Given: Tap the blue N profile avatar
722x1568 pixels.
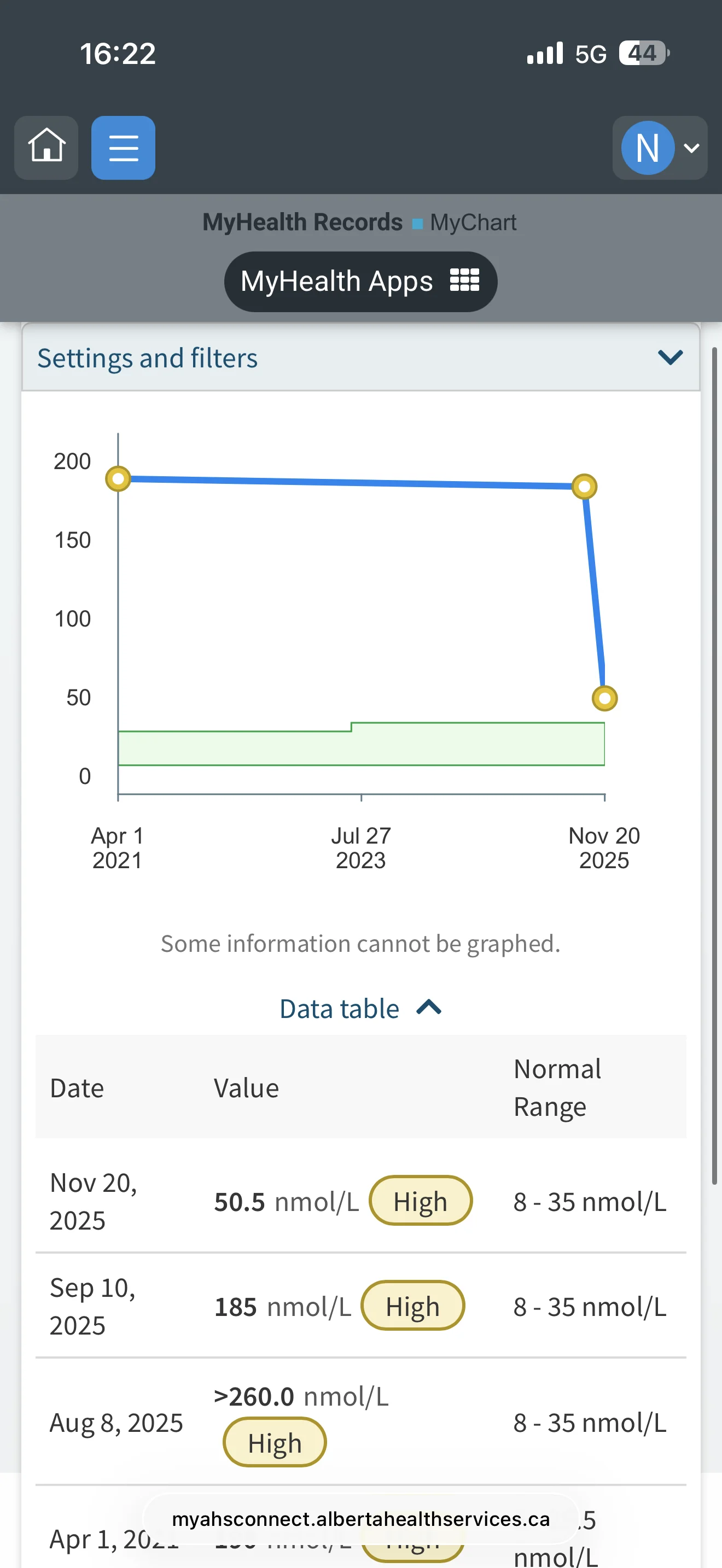Looking at the screenshot, I should tap(647, 147).
